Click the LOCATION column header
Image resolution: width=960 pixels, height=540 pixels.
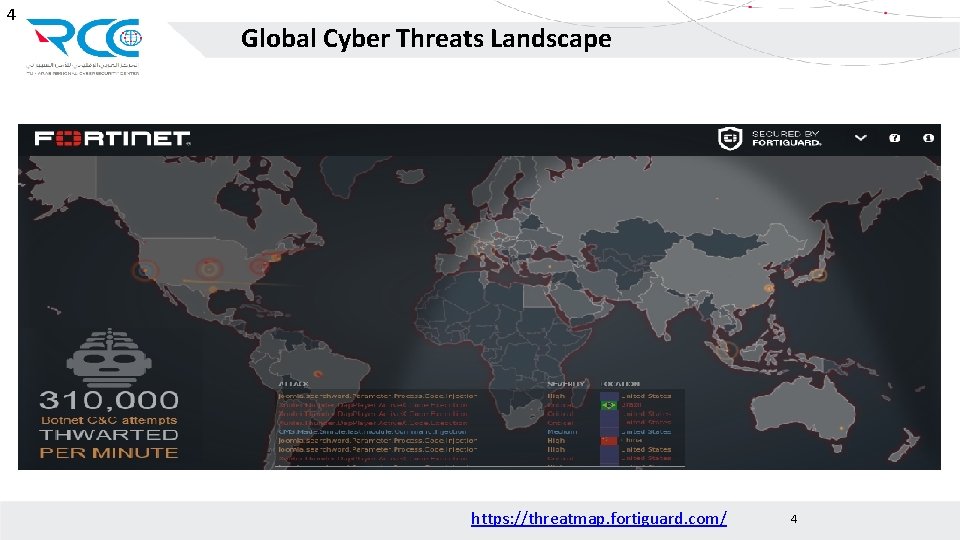[621, 384]
